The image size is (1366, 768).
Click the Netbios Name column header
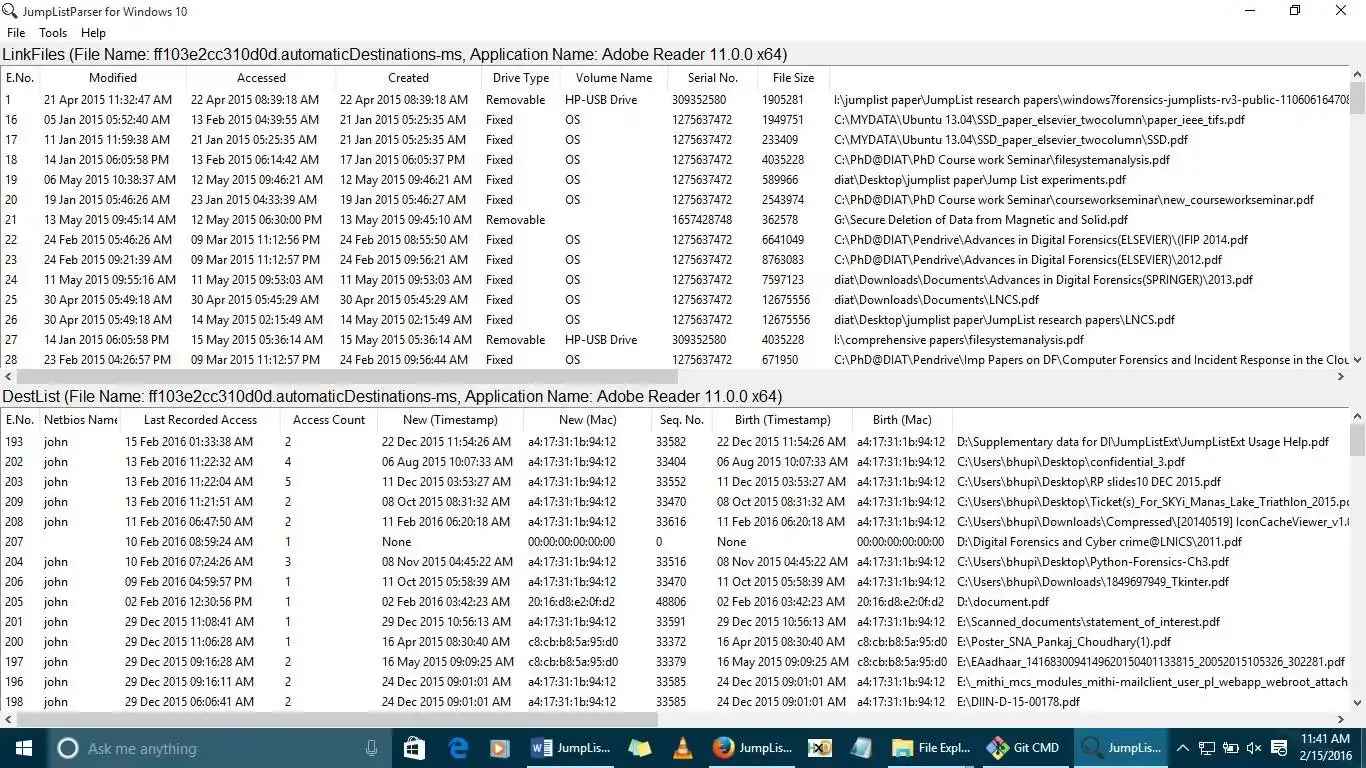[80, 419]
